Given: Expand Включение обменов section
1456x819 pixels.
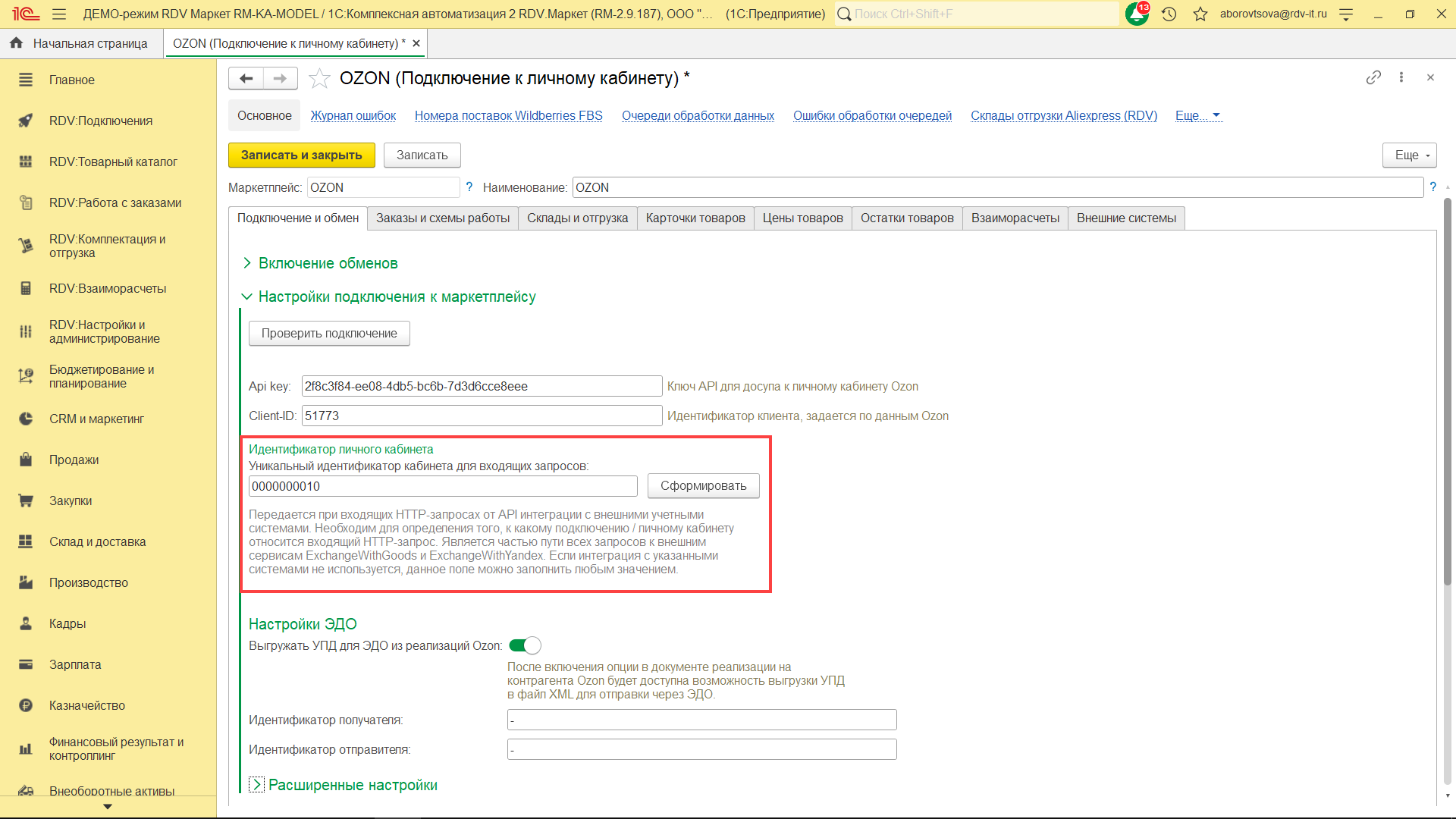Looking at the screenshot, I should pyautogui.click(x=328, y=263).
